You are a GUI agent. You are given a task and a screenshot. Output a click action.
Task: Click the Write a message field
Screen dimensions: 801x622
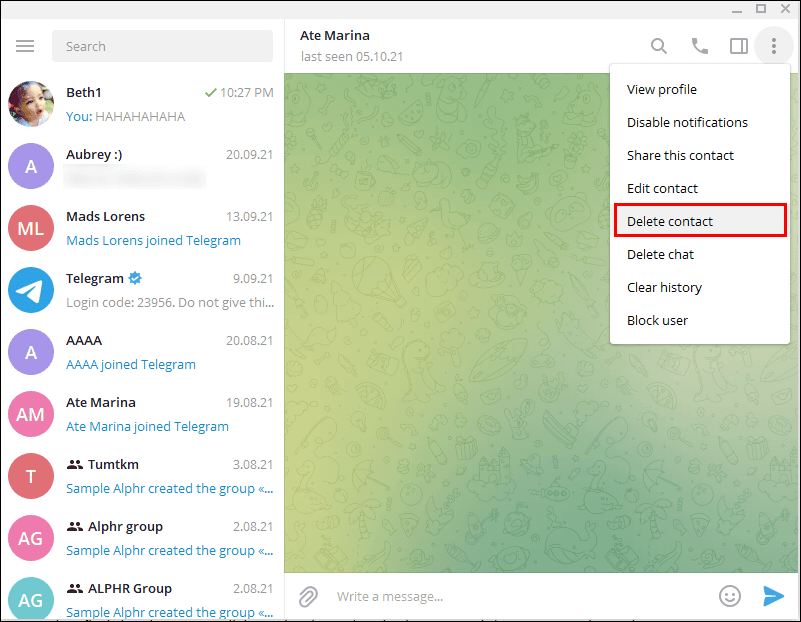(450, 596)
